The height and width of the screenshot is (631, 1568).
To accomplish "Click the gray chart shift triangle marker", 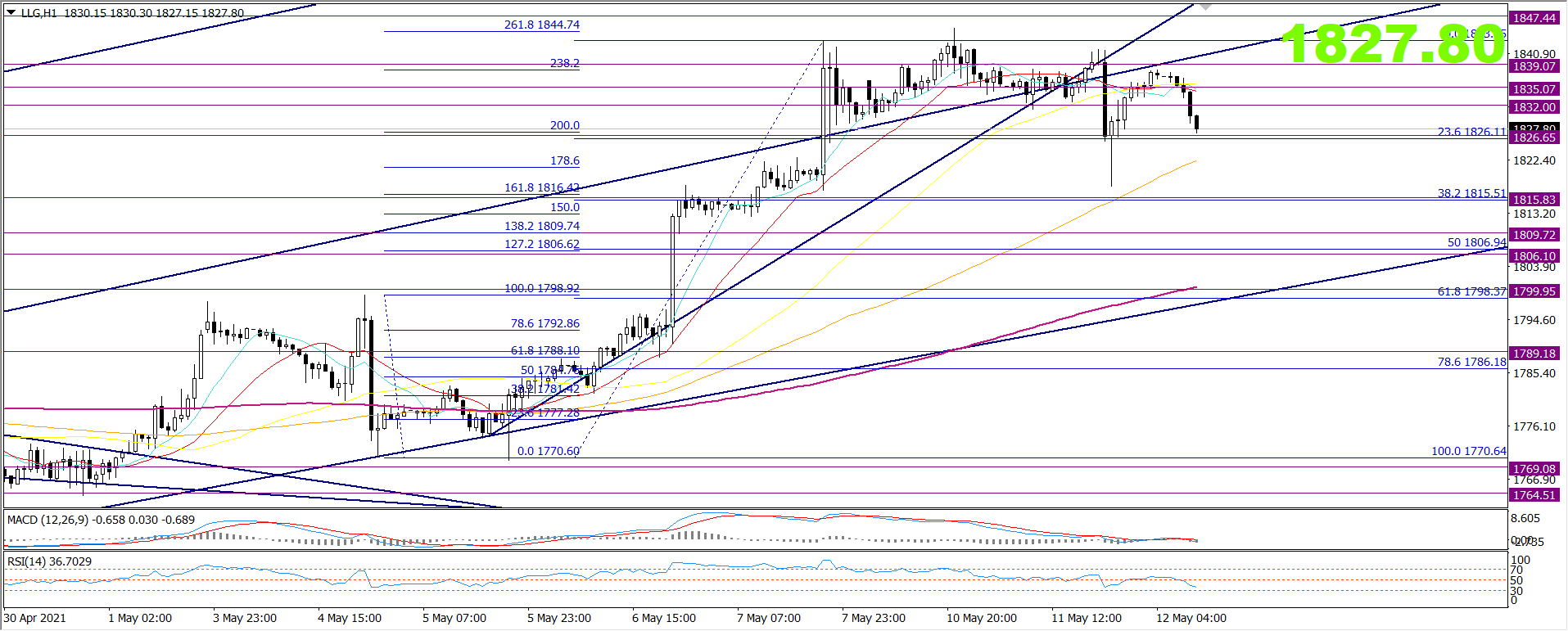I will coord(1204,7).
